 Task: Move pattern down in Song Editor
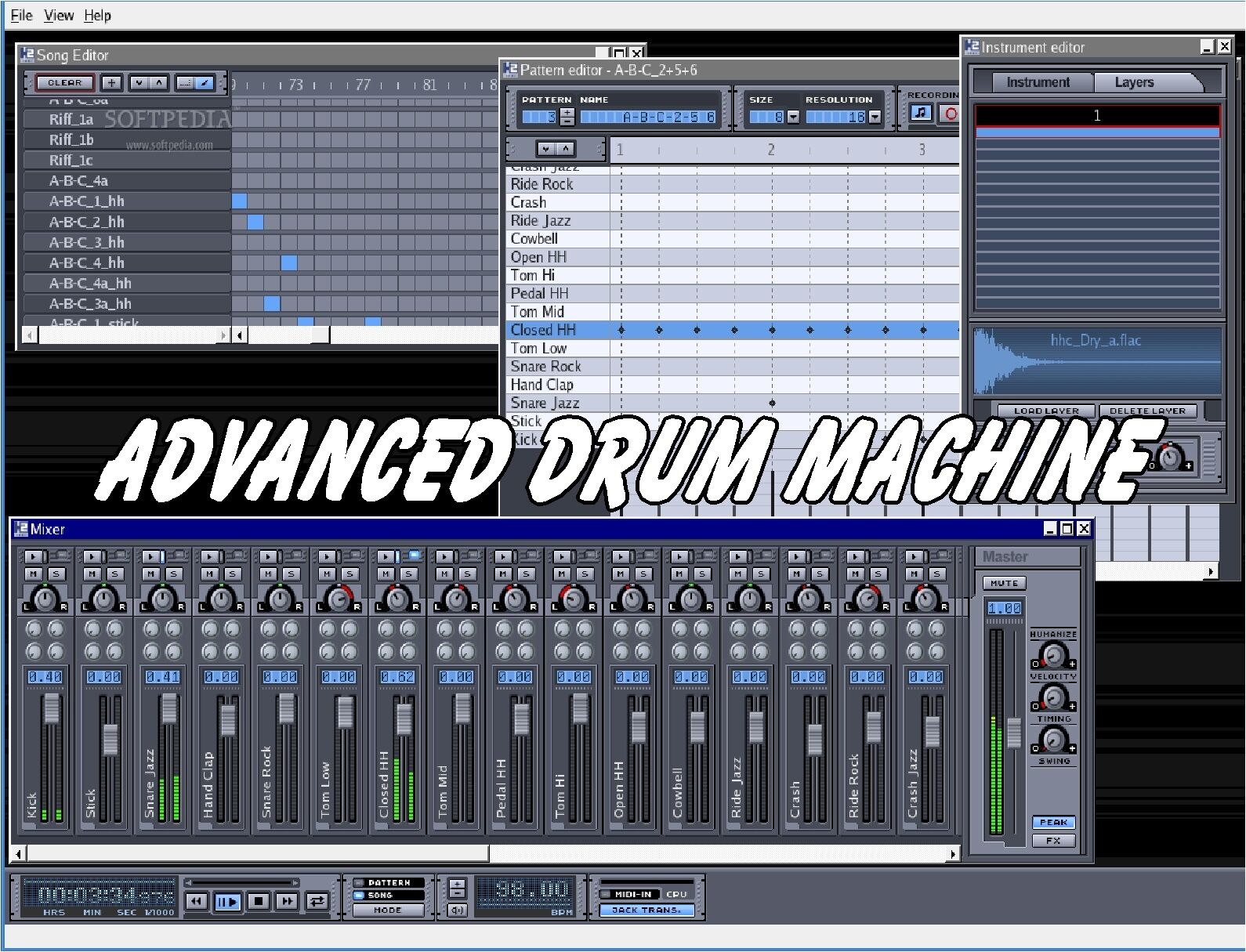pyautogui.click(x=139, y=82)
